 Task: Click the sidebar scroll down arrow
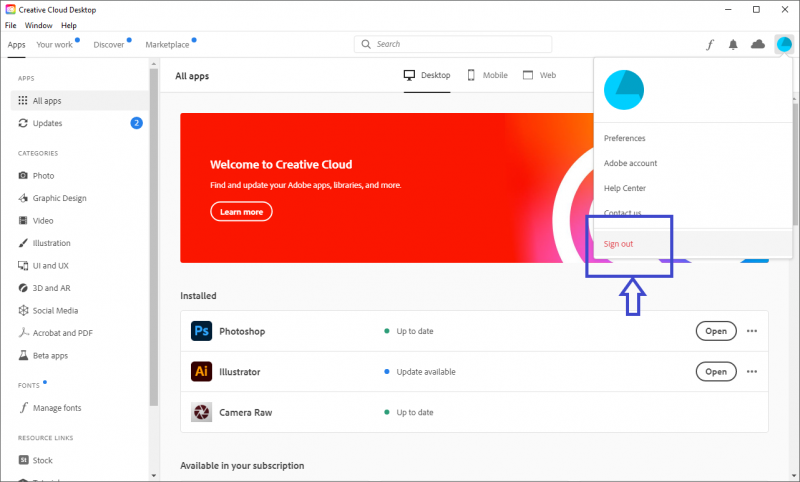click(x=154, y=476)
